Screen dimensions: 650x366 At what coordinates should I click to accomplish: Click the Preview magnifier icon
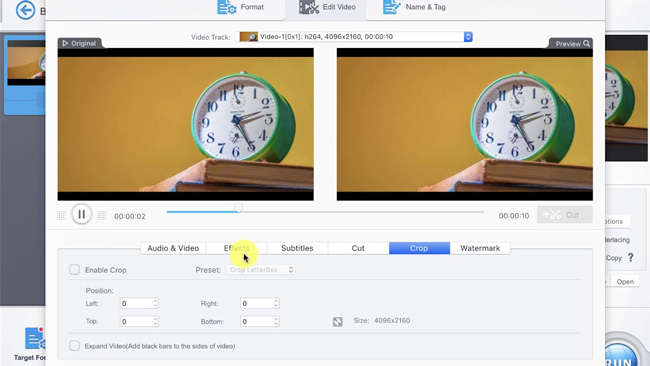click(x=587, y=44)
